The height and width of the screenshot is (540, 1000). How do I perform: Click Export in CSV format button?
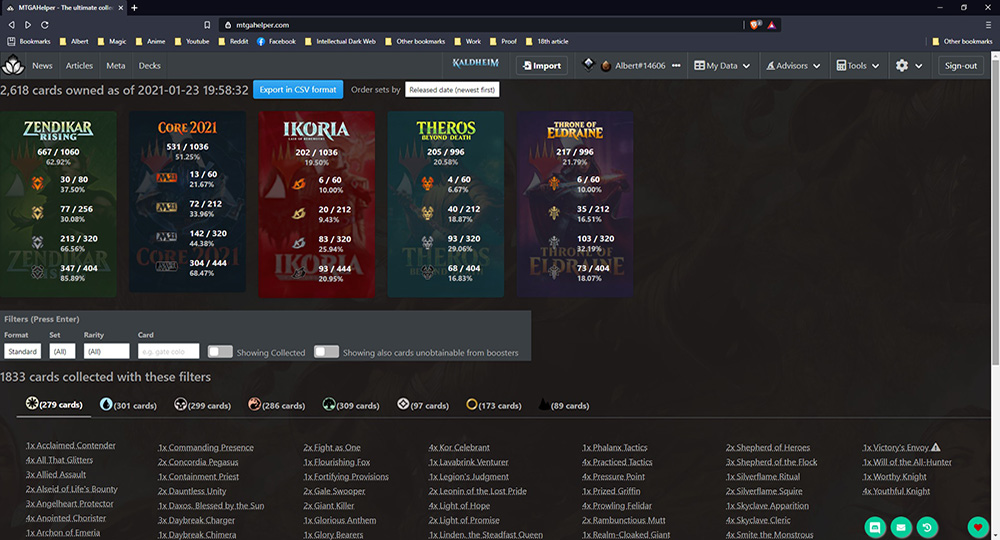click(298, 89)
